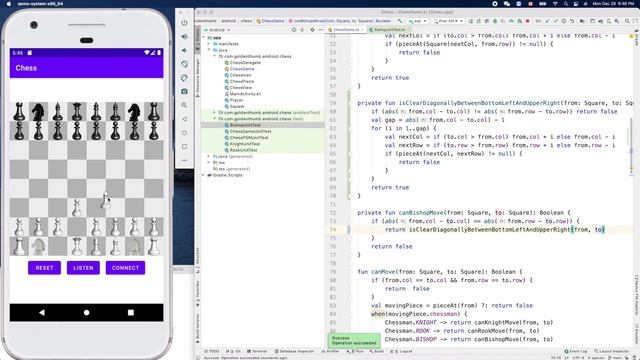This screenshot has width=640, height=360.
Task: Take an emulator screenshot with the camera icon
Action: (184, 91)
